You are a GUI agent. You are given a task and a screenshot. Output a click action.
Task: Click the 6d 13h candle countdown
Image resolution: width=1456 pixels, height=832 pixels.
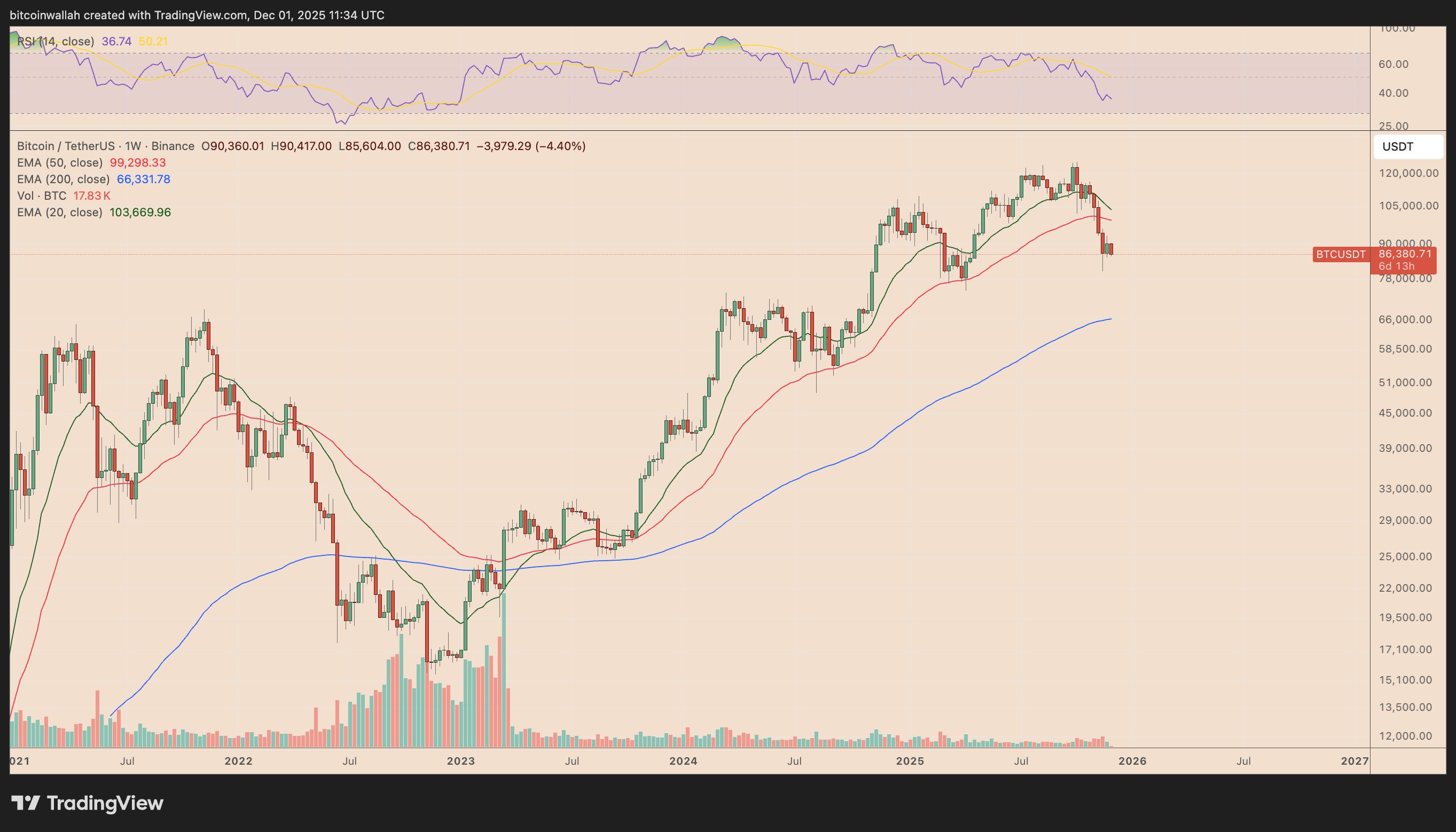point(1396,266)
